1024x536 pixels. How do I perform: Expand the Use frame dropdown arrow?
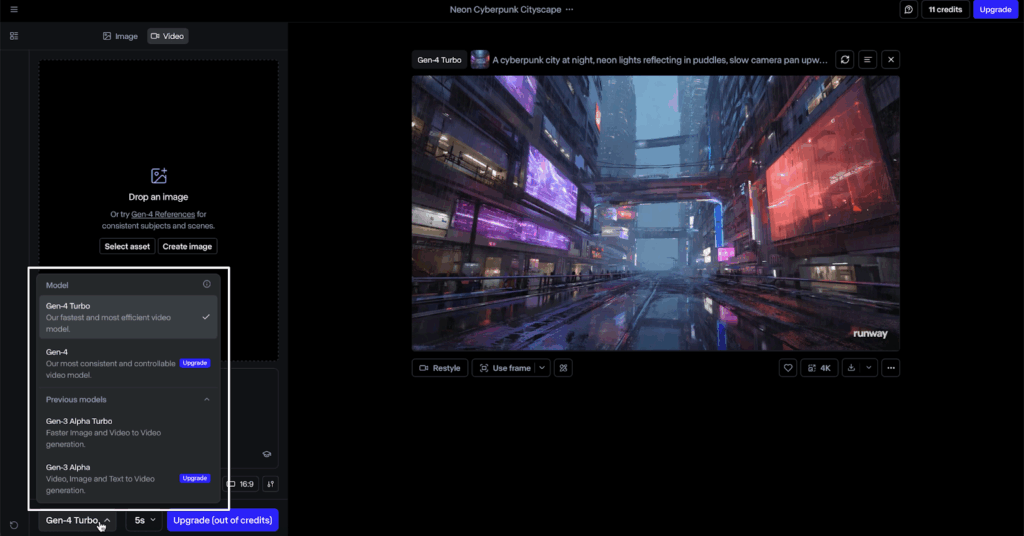(x=542, y=368)
